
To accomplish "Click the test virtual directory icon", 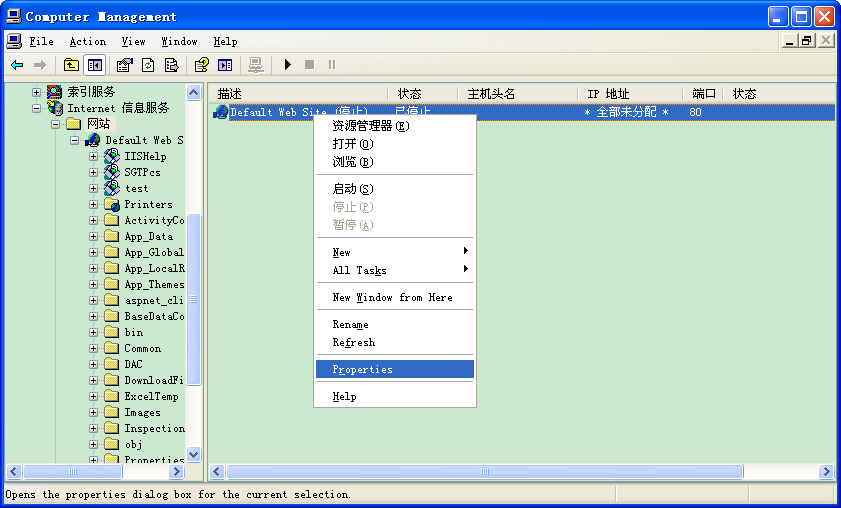I will pyautogui.click(x=112, y=188).
